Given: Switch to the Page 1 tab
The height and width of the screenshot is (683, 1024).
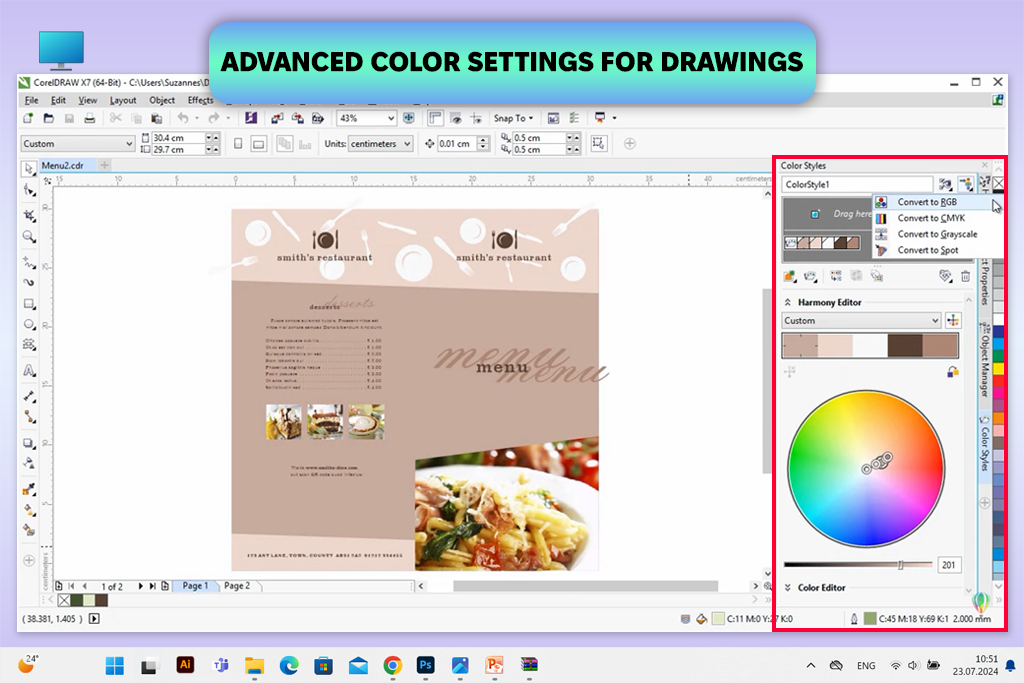Looking at the screenshot, I should 195,586.
